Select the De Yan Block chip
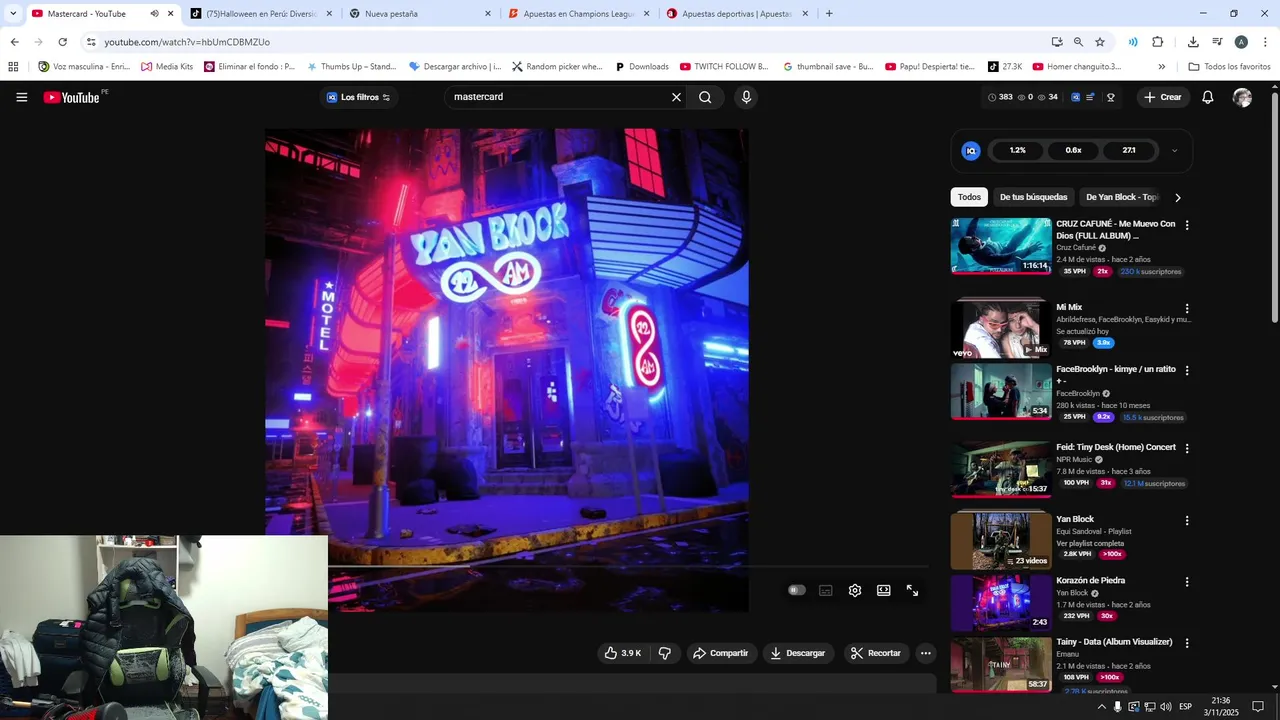The width and height of the screenshot is (1280, 720). [x=1121, y=197]
